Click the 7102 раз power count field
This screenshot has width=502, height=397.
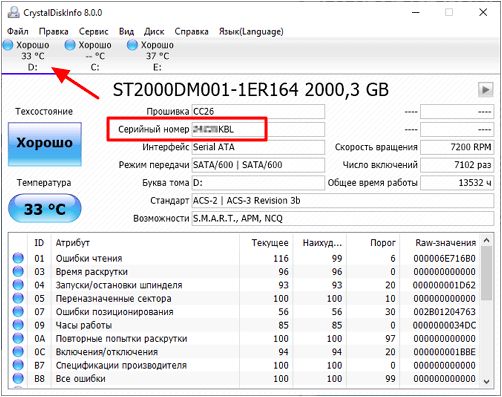click(x=457, y=165)
